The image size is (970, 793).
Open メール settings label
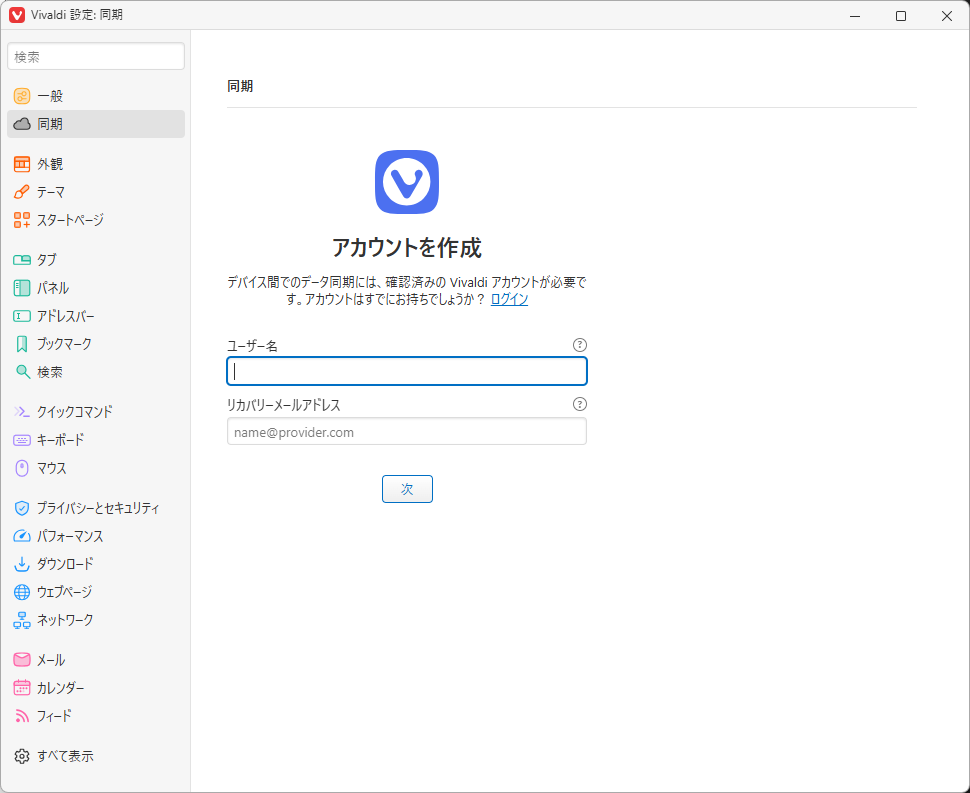pos(51,660)
